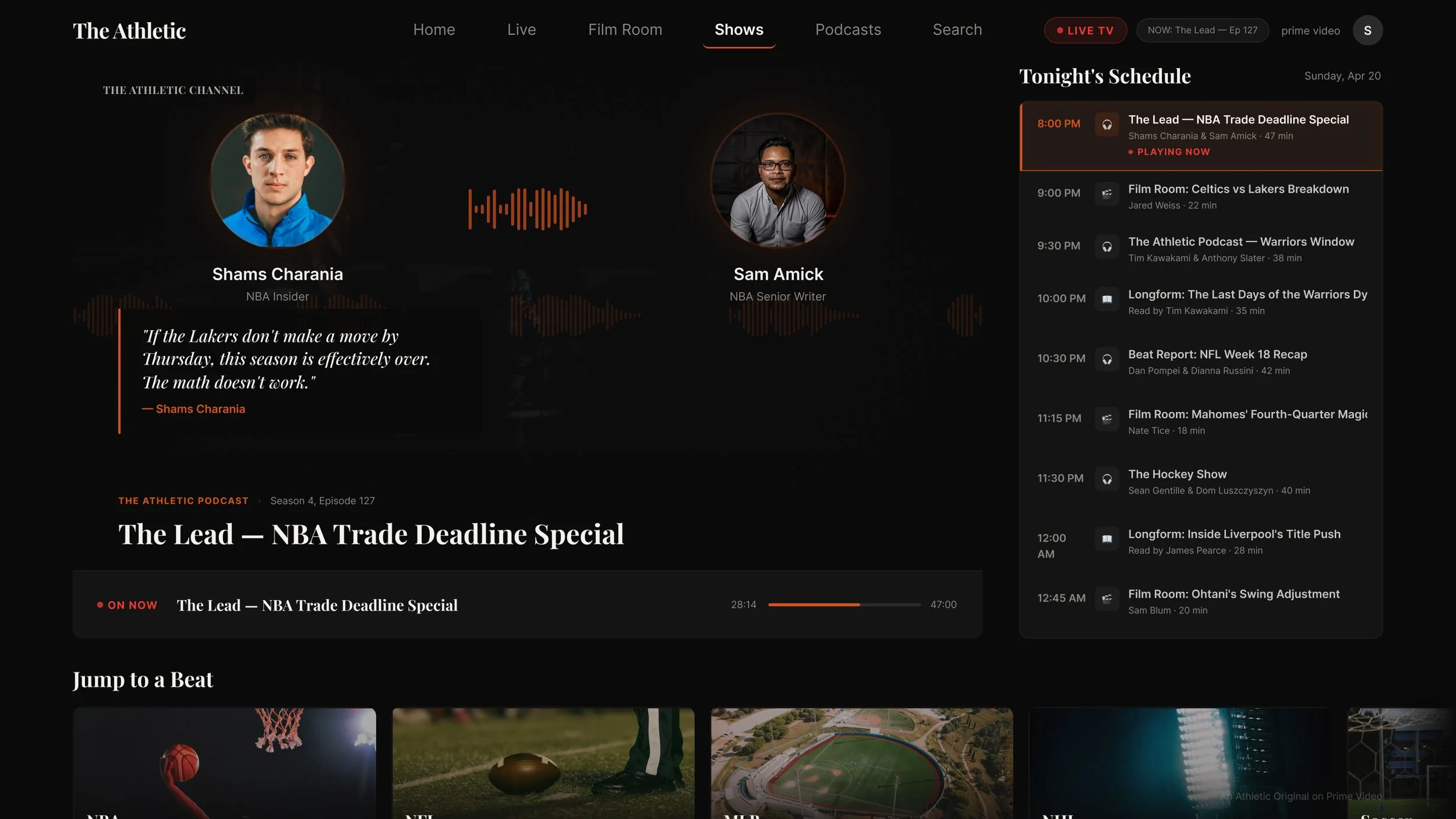Click headphones icon for The Lead 8:00 PM
The width and height of the screenshot is (1456, 819).
(x=1107, y=125)
